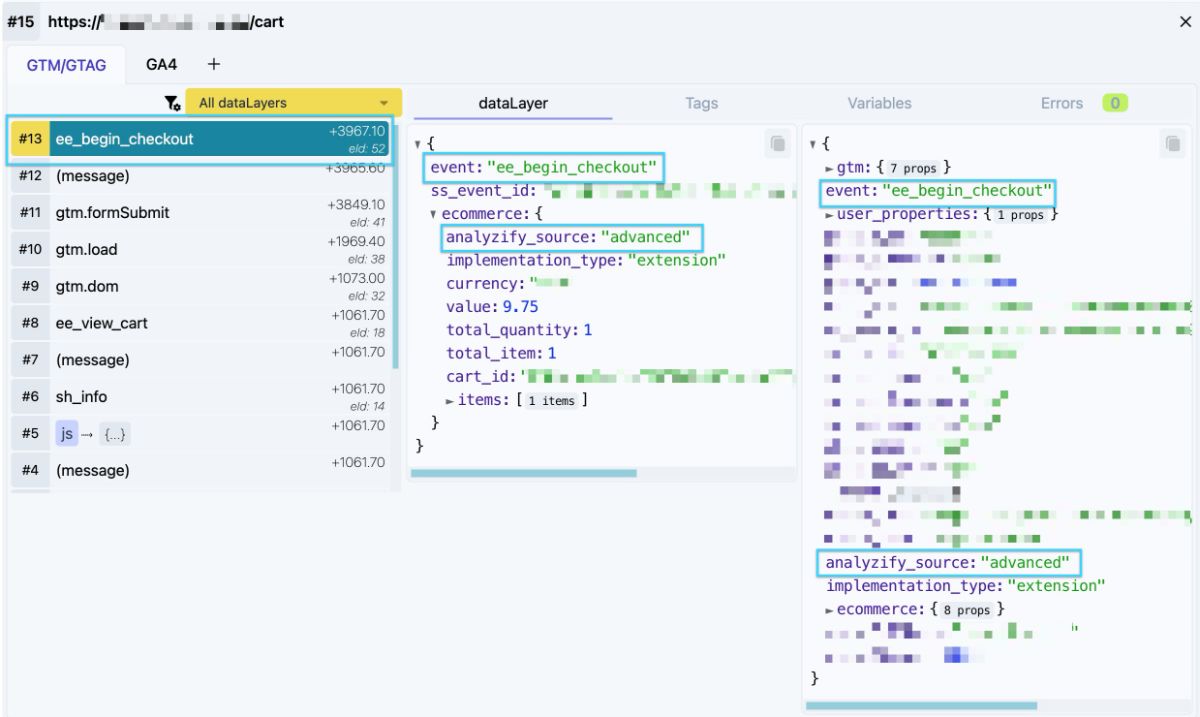
Task: Select event #8 ee_view_cart
Action: click(200, 323)
